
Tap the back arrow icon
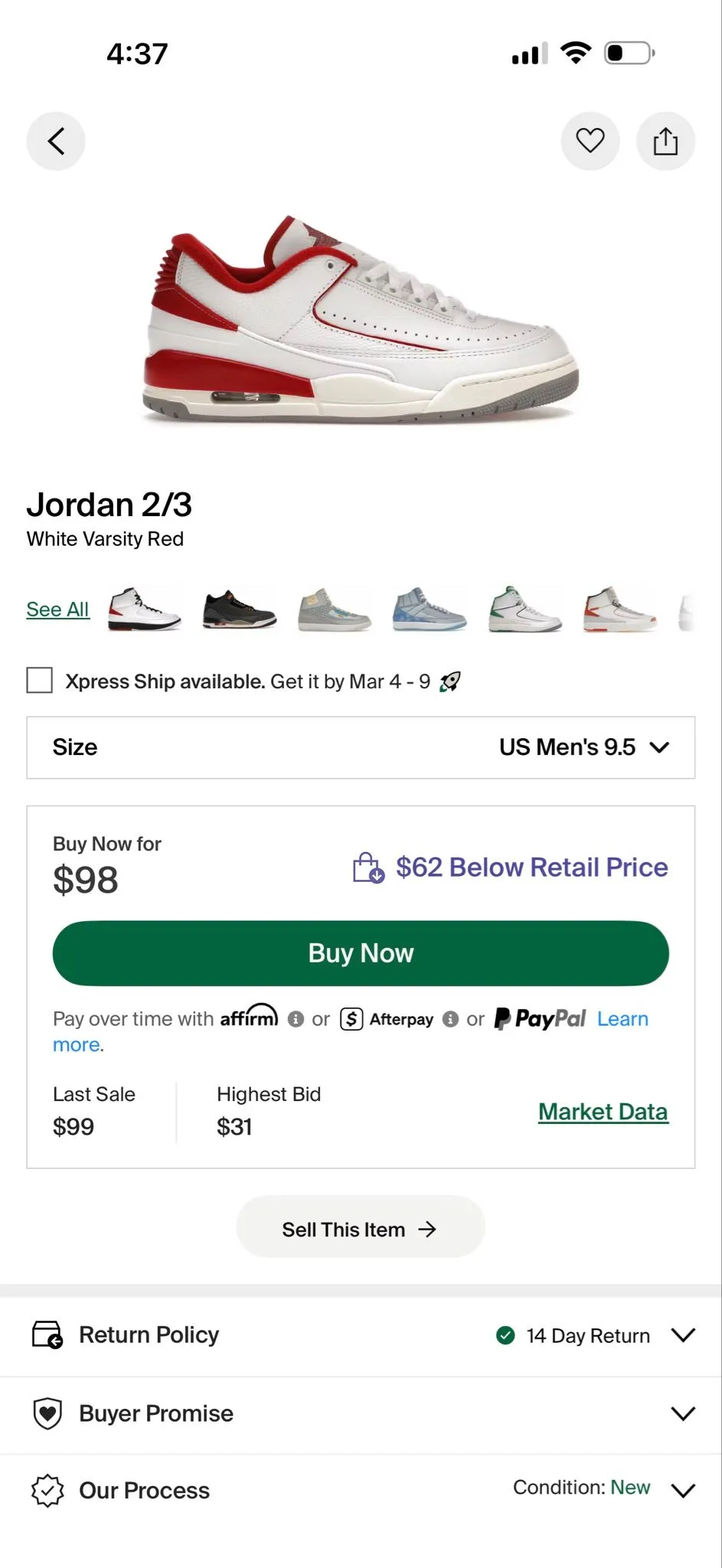tap(56, 141)
